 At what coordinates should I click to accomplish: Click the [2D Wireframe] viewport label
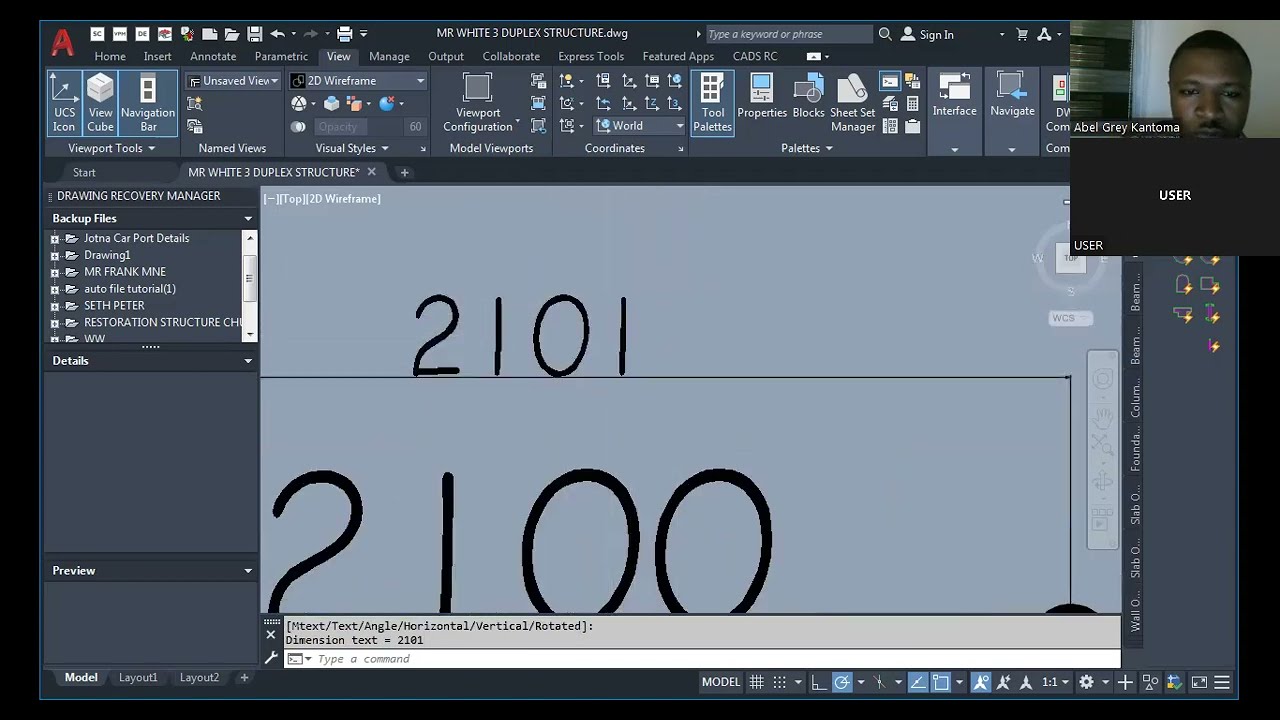coord(344,199)
